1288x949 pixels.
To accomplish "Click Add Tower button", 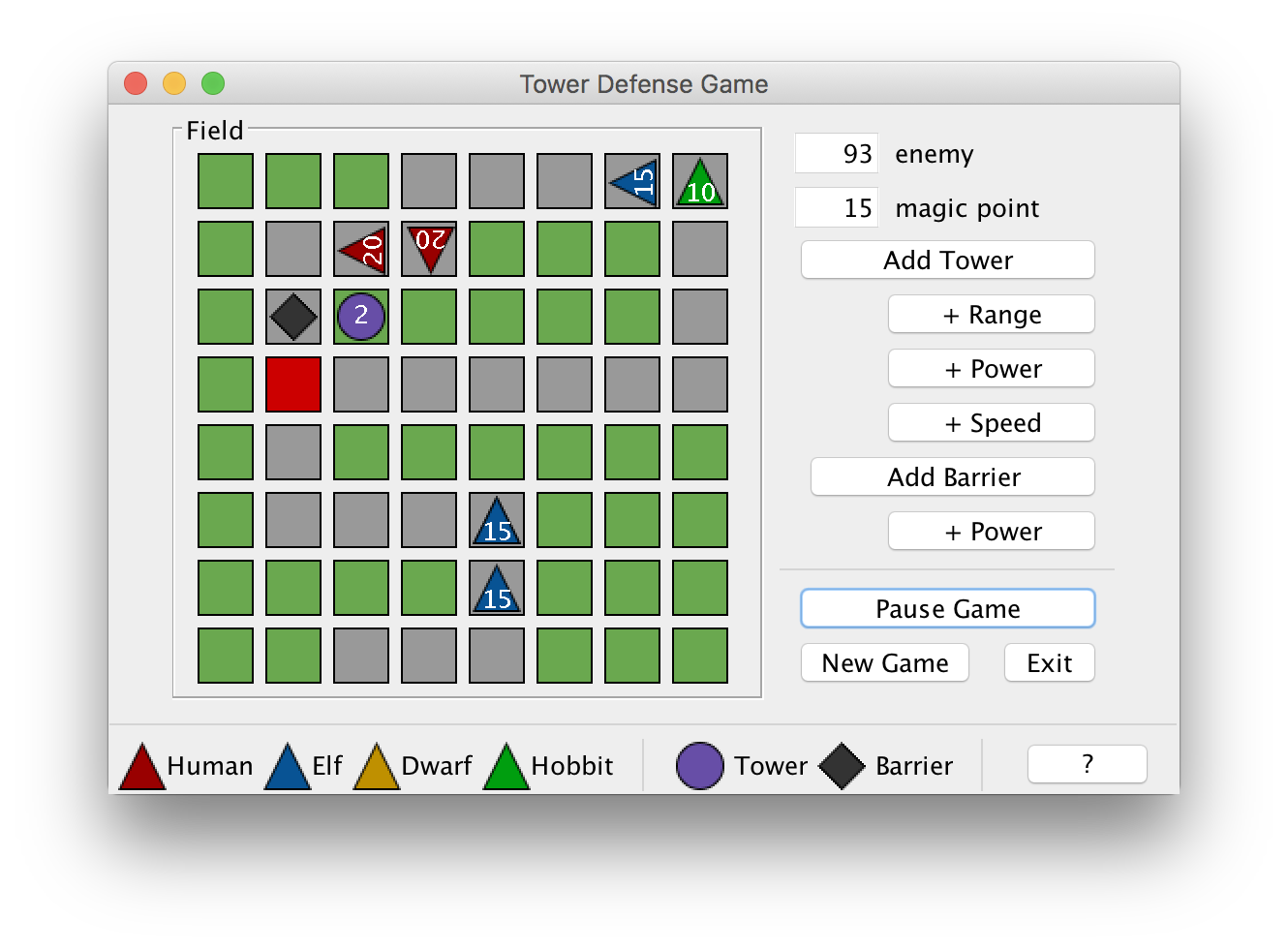I will [x=948, y=260].
